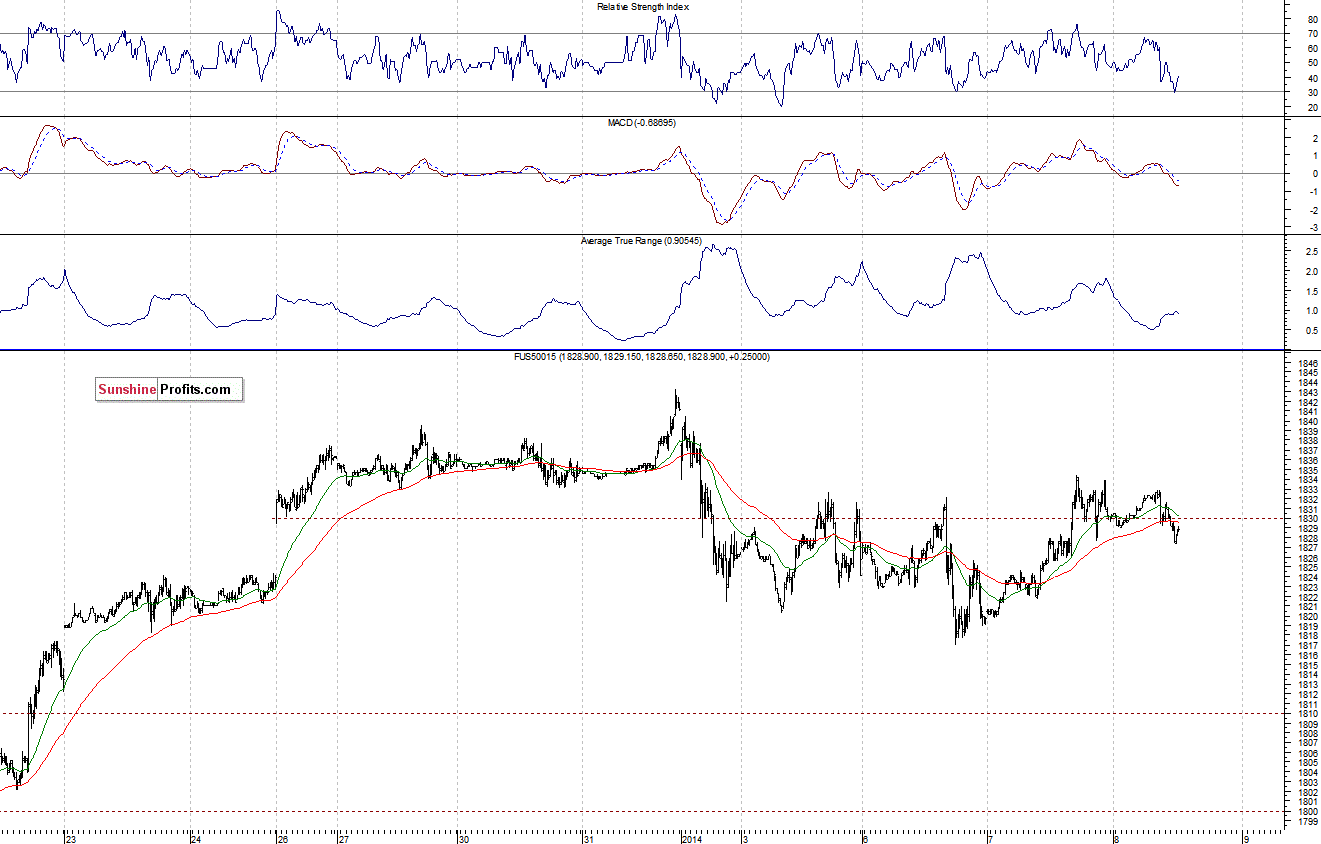Click date label 7 on time axis
The image size is (1321, 844).
coord(989,839)
